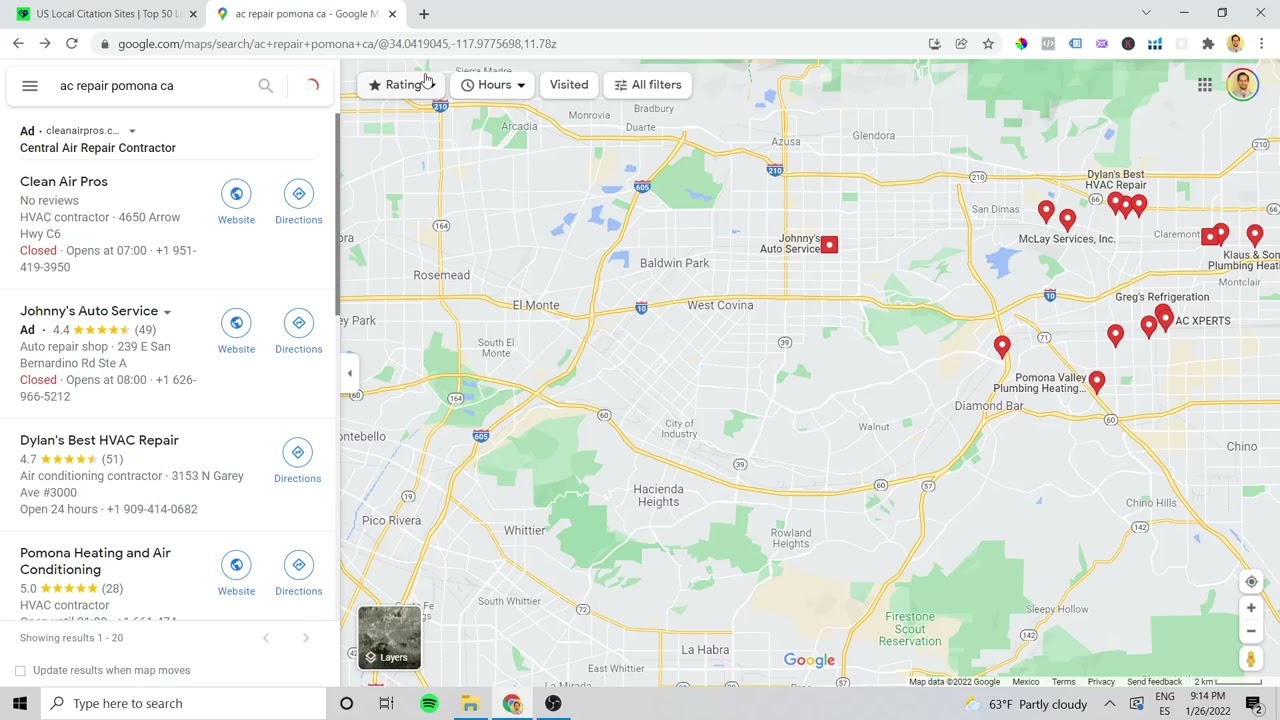Apply the Visited filter
Image resolution: width=1280 pixels, height=720 pixels.
[x=569, y=85]
